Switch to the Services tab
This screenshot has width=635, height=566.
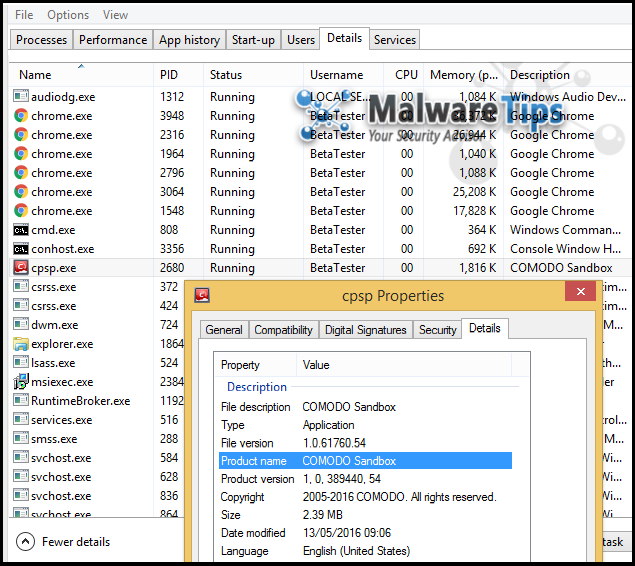tap(395, 40)
